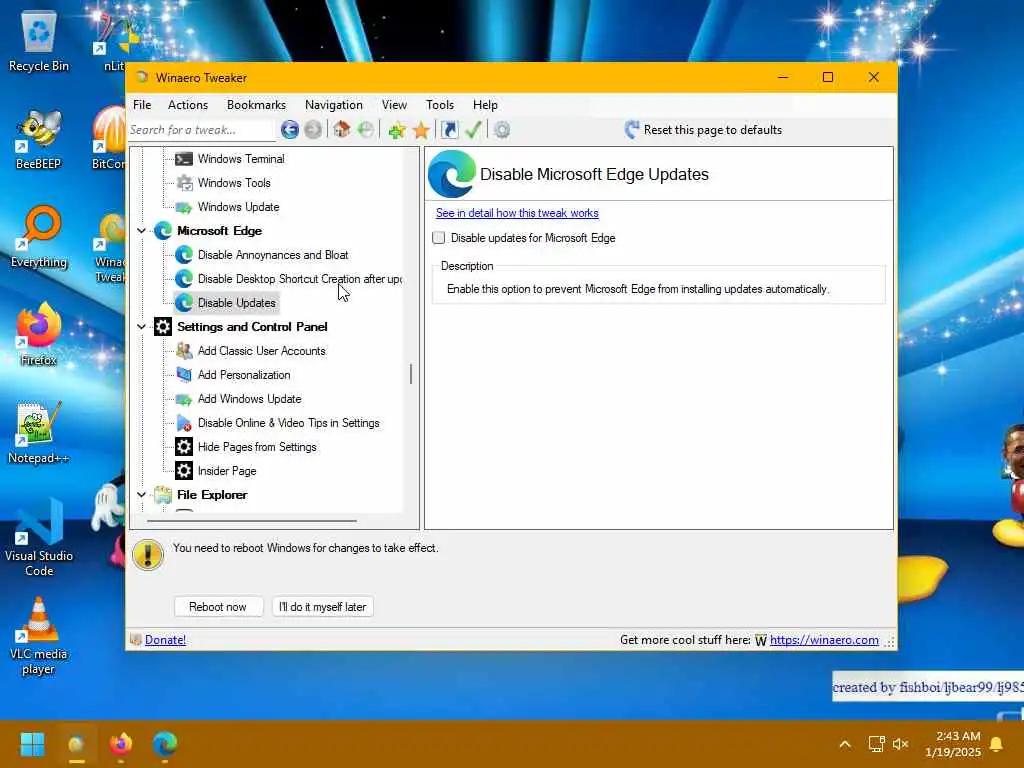The width and height of the screenshot is (1024, 768).
Task: Select Disable Online & Video Tips in Settings
Action: tap(288, 423)
